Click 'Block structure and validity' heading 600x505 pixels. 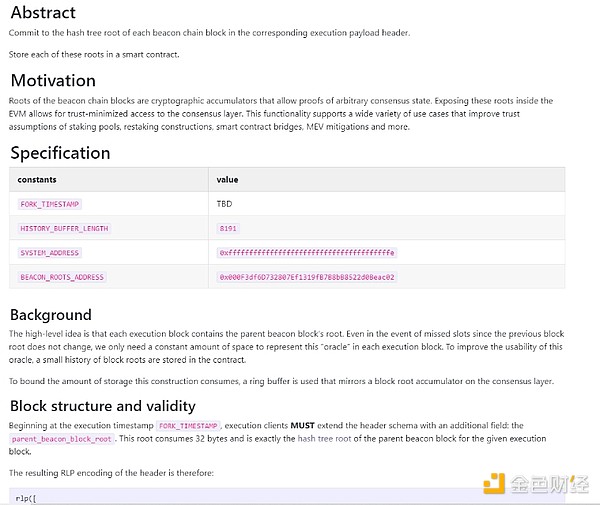102,406
